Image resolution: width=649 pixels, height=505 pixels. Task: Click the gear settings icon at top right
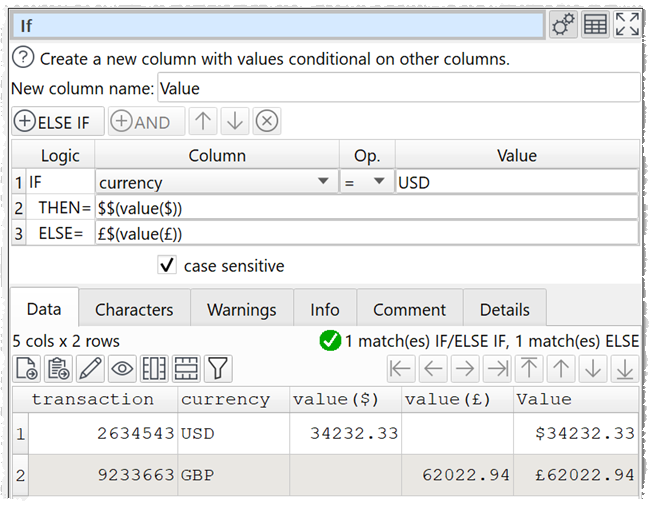coord(563,26)
